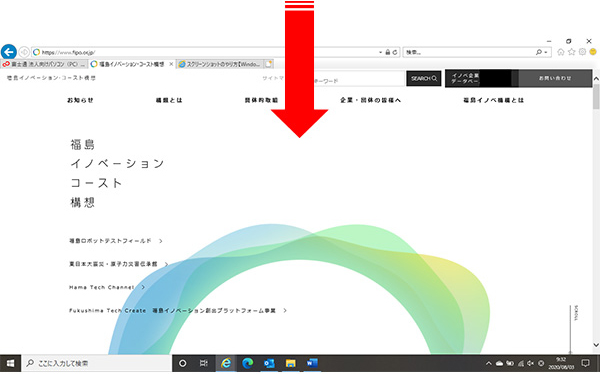This screenshot has height=374, width=600.
Task: Click the refresh icon in address bar
Action: click(x=395, y=52)
